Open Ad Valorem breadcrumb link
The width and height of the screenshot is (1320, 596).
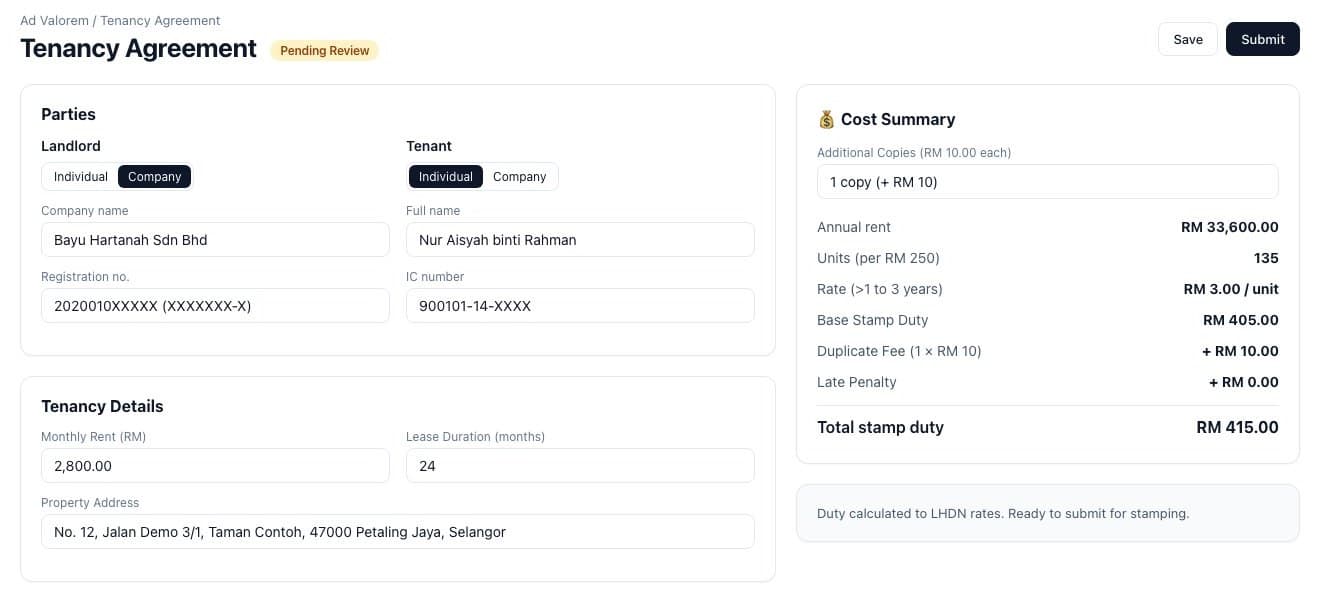54,20
